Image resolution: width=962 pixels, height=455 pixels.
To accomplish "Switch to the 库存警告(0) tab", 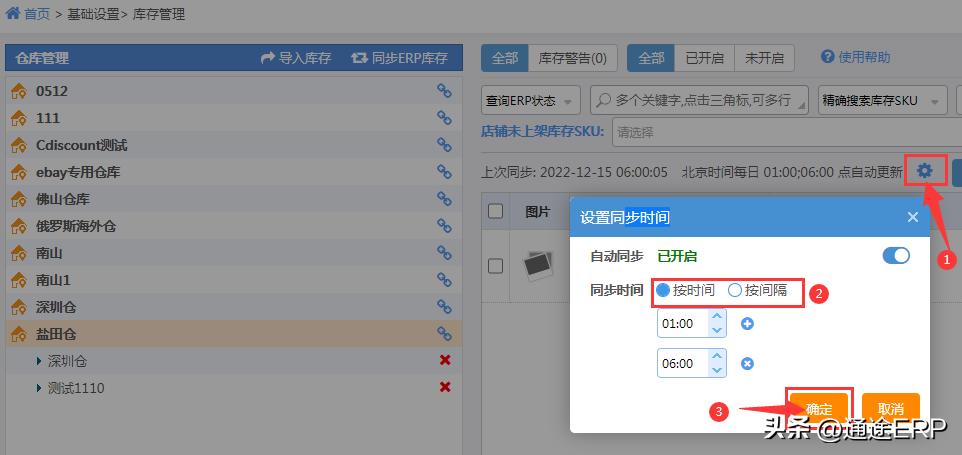I will point(572,58).
